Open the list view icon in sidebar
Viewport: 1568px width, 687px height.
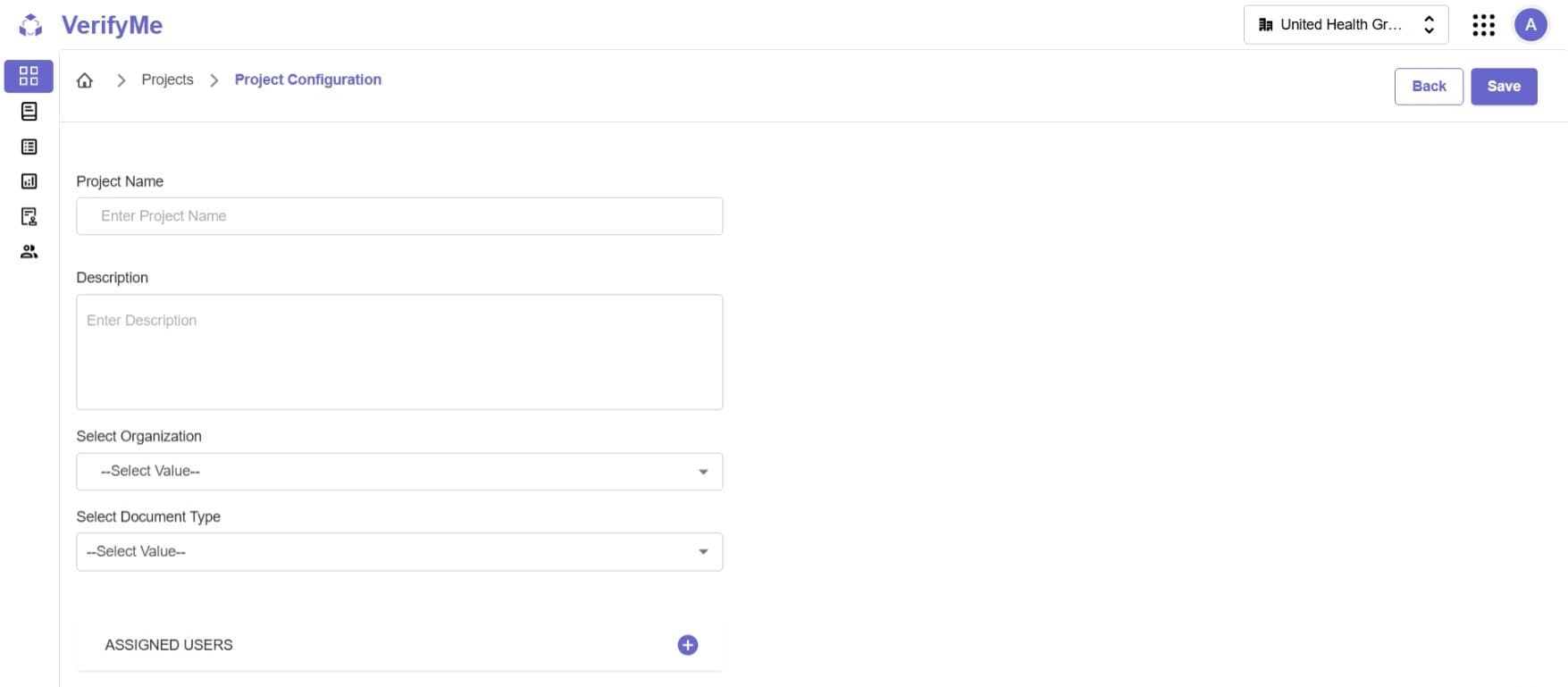(x=28, y=147)
